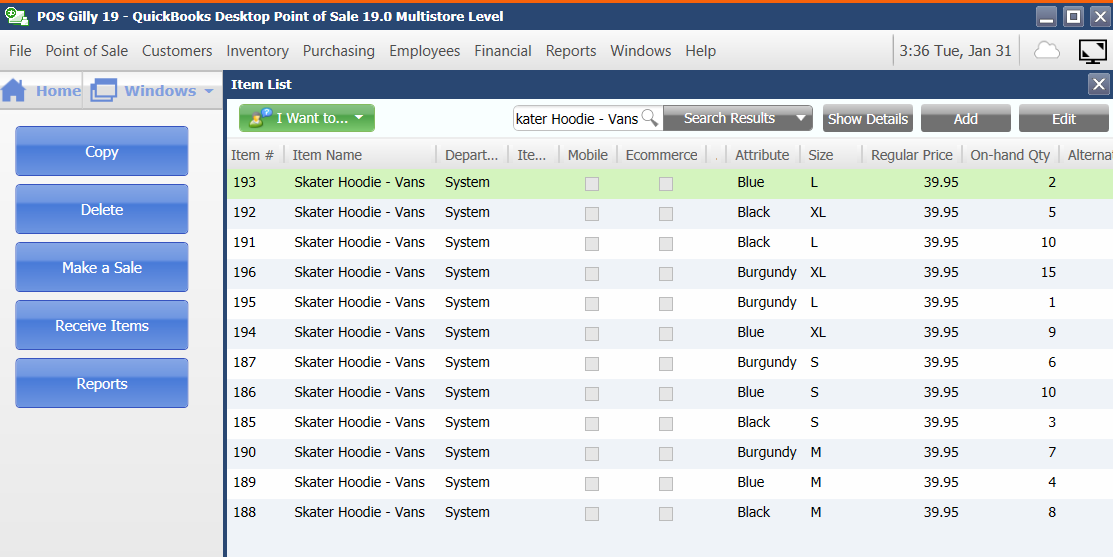This screenshot has height=557, width=1113.
Task: Expand the Windows navigation dropdown arrow
Action: [209, 91]
